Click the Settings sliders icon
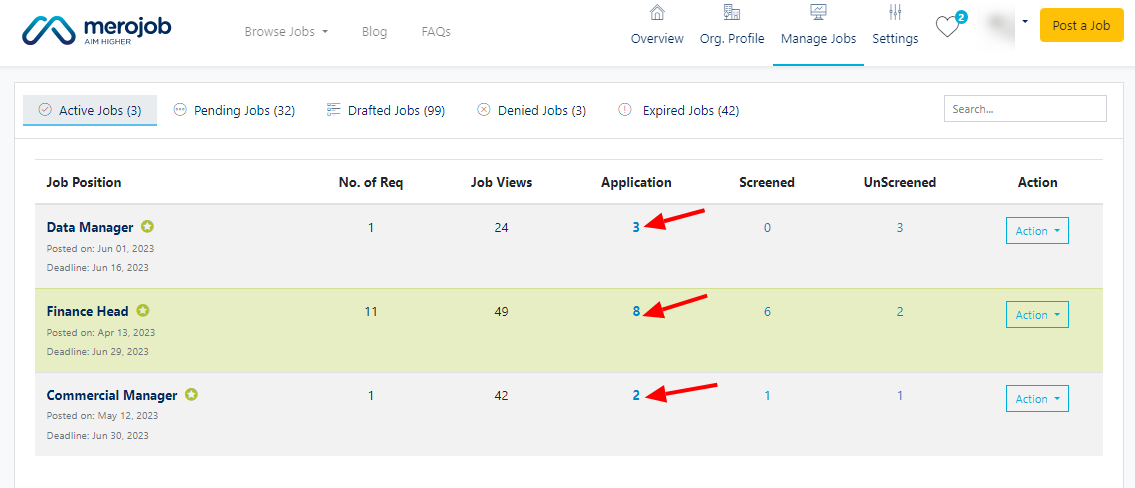This screenshot has width=1135, height=488. (x=895, y=13)
